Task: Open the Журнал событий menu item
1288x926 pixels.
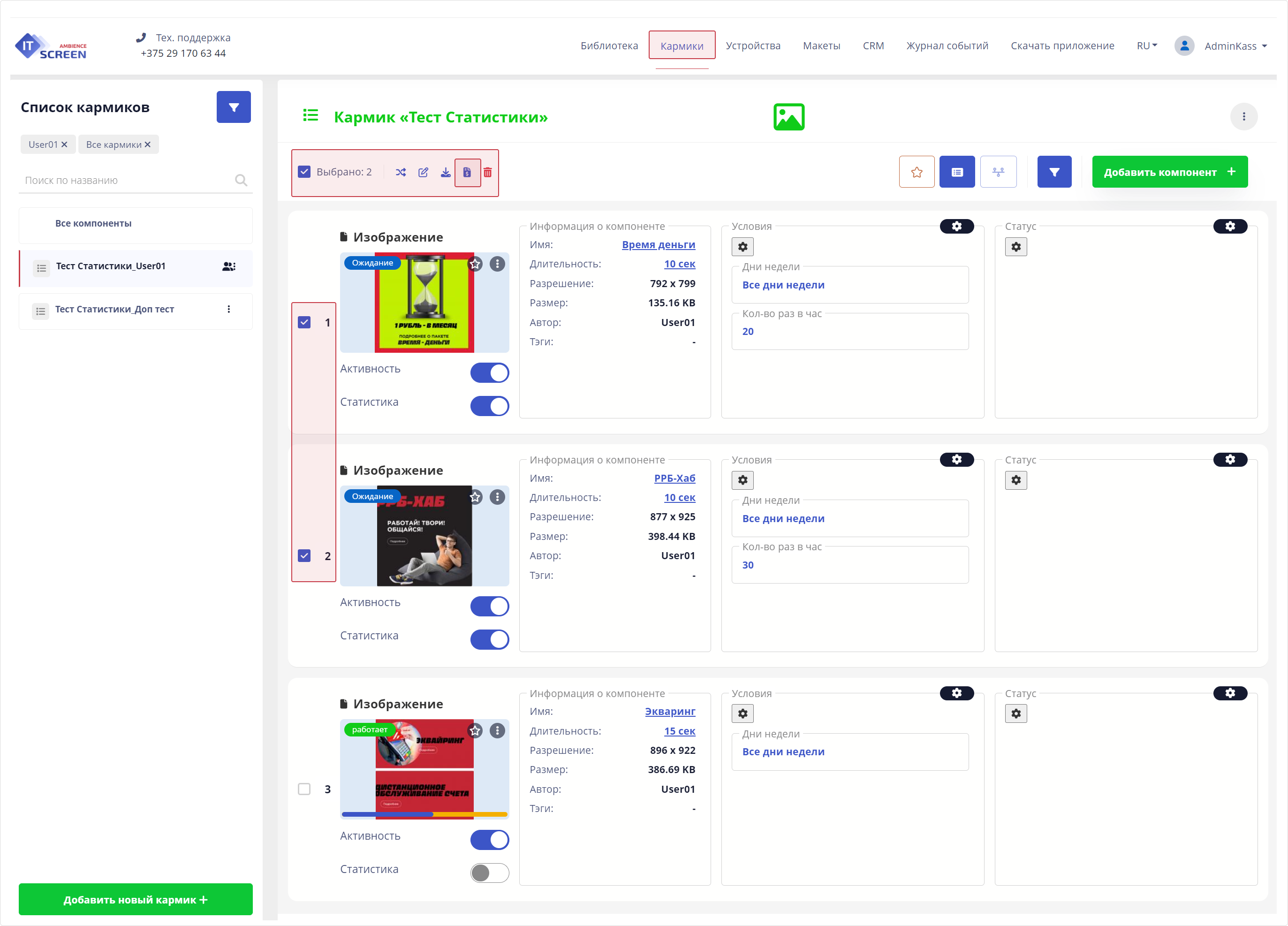Action: coord(947,46)
